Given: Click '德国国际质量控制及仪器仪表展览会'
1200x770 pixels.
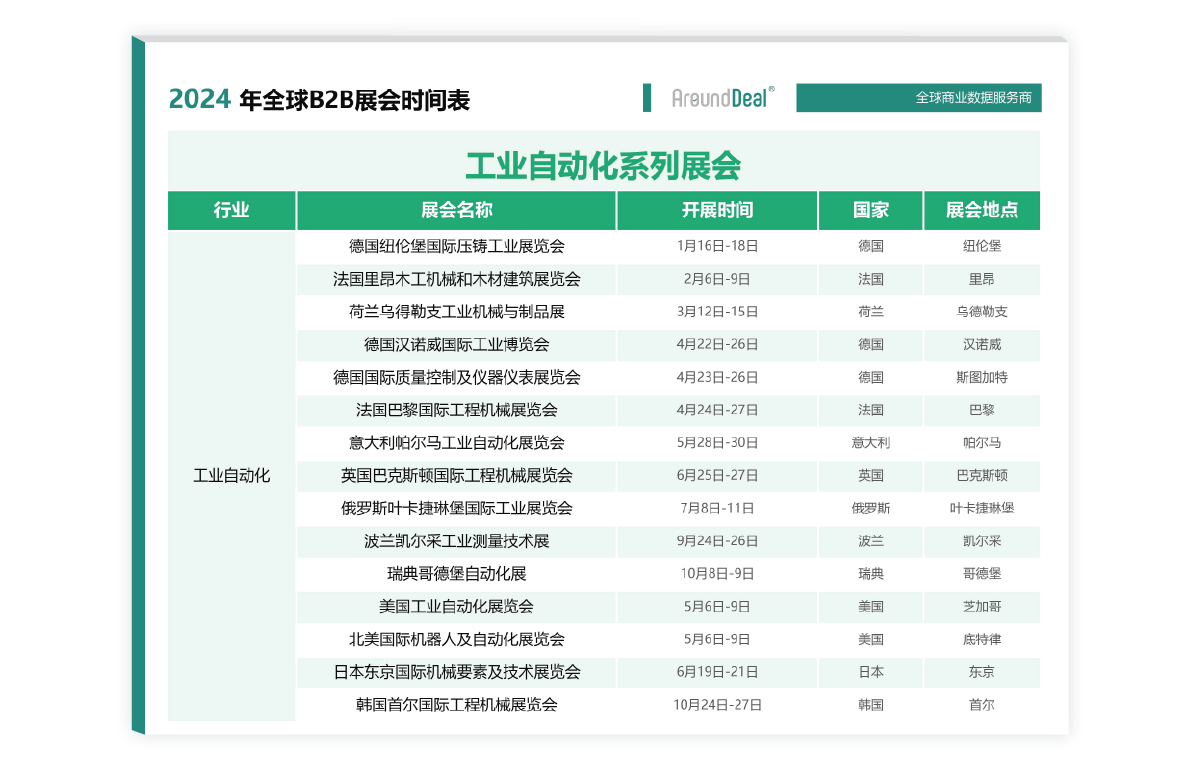Looking at the screenshot, I should pyautogui.click(x=457, y=378).
